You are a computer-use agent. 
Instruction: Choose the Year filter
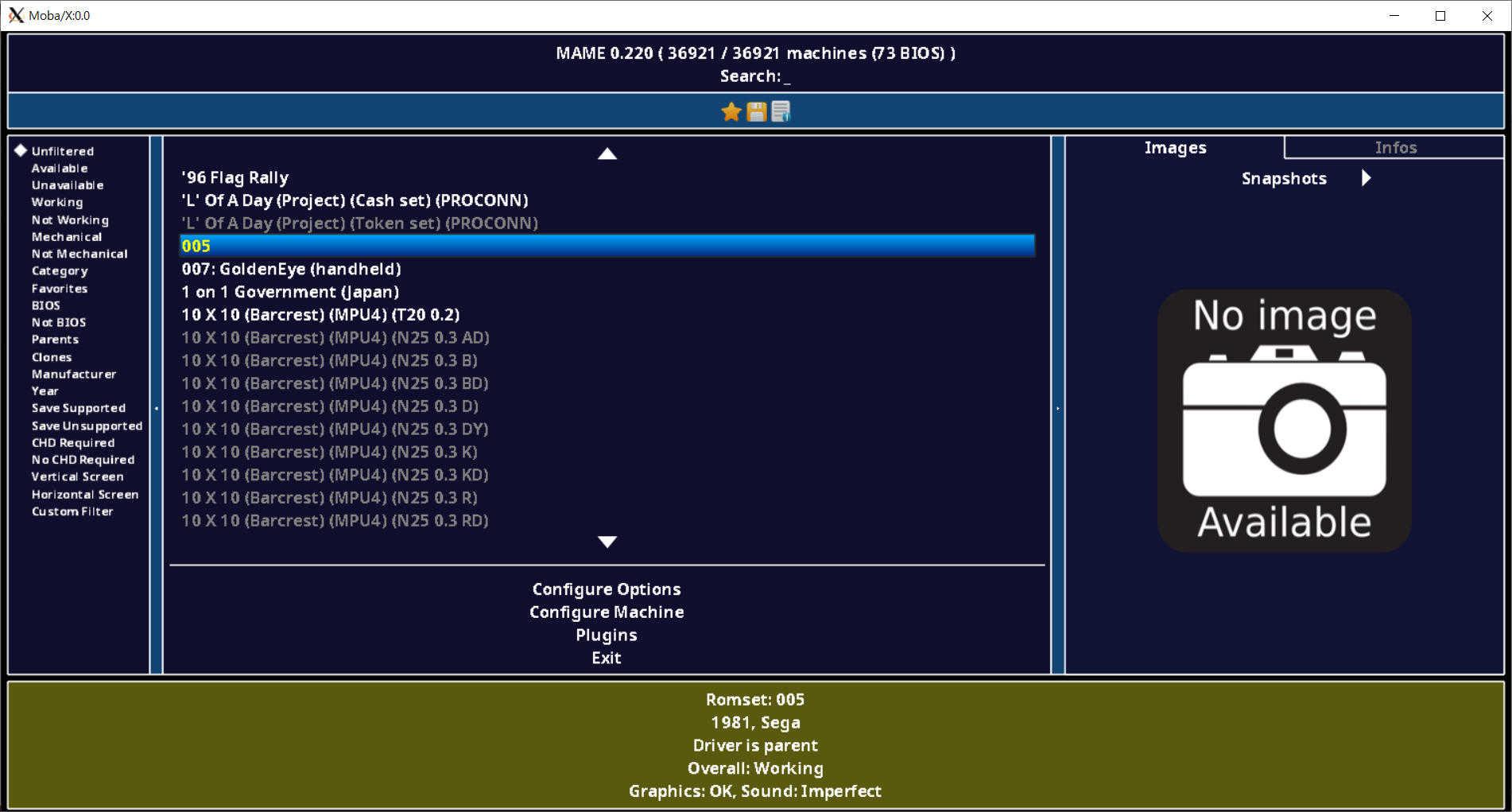point(45,391)
